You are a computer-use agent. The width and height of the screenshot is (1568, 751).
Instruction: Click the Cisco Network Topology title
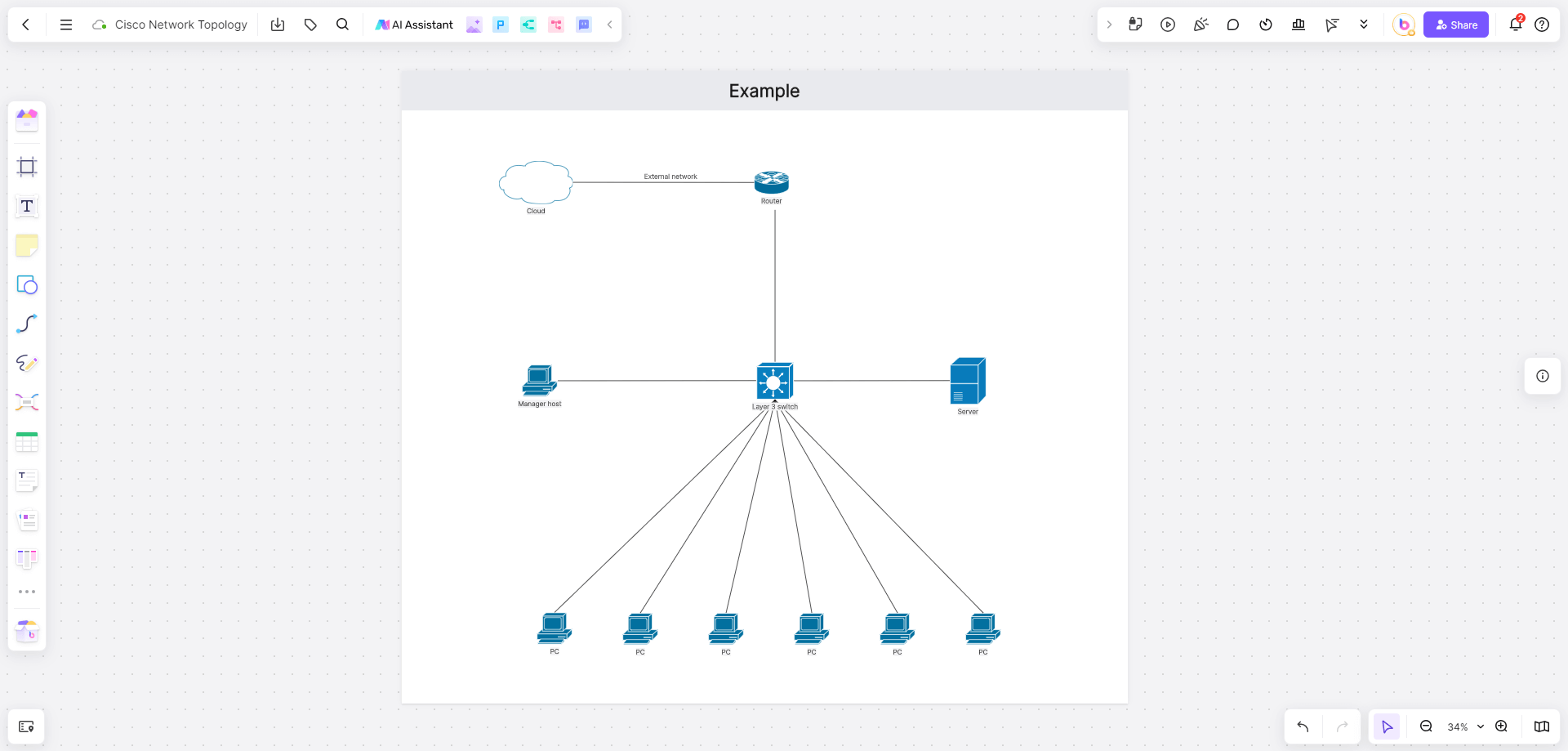tap(181, 25)
